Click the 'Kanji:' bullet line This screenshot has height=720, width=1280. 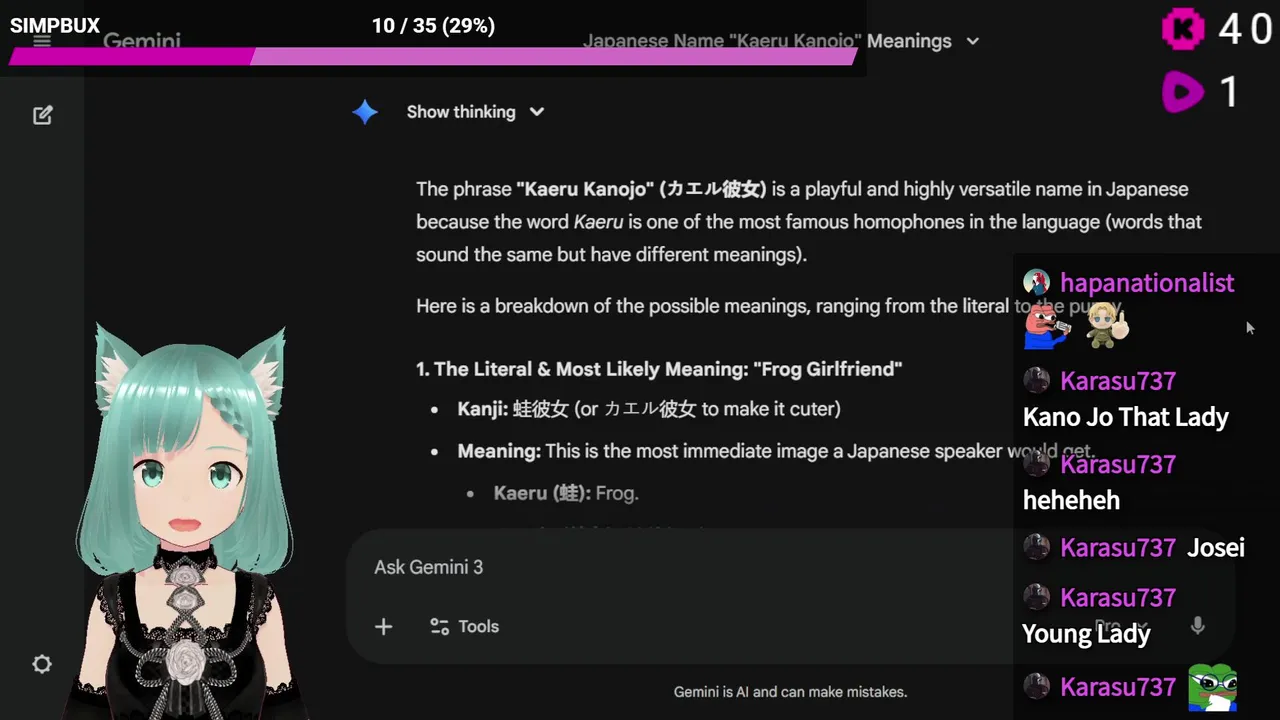649,409
